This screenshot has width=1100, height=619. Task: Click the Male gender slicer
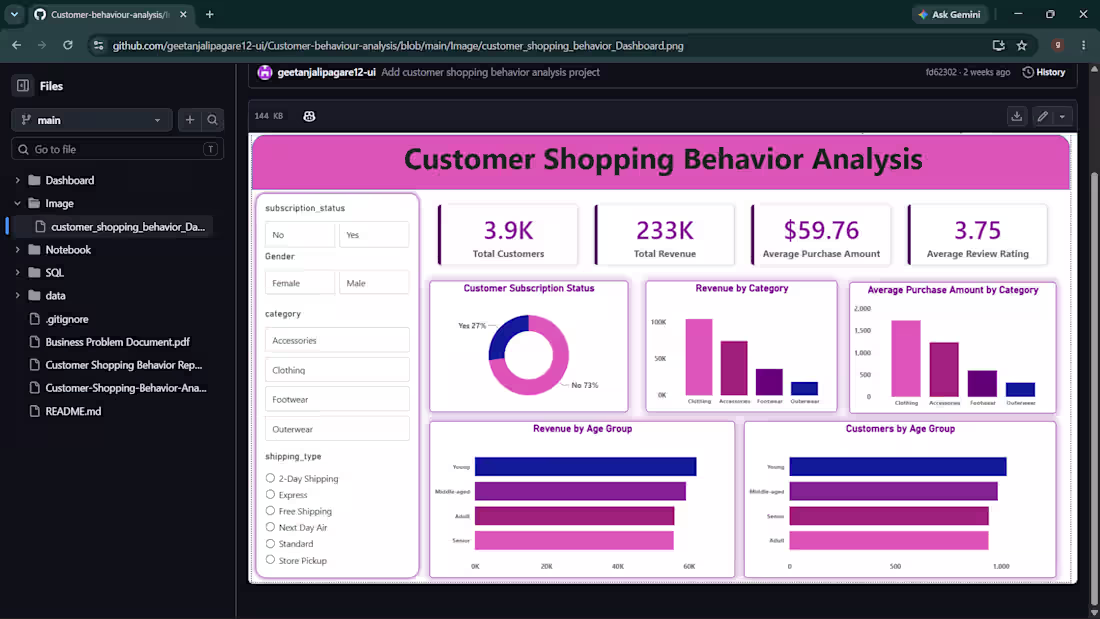pyautogui.click(x=374, y=283)
